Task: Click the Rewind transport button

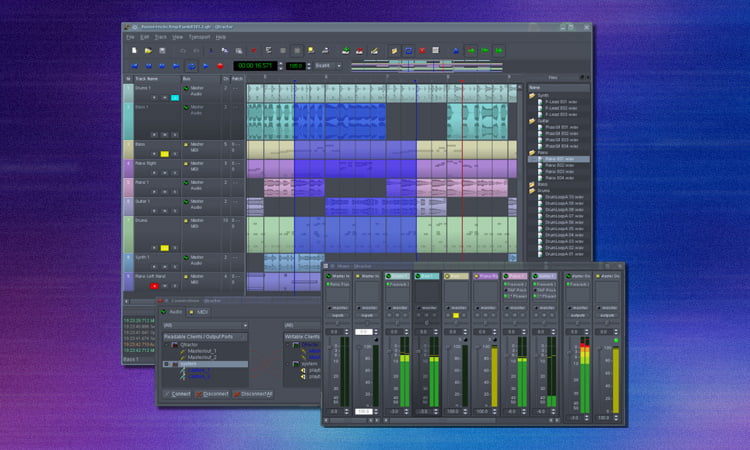Action: [147, 66]
